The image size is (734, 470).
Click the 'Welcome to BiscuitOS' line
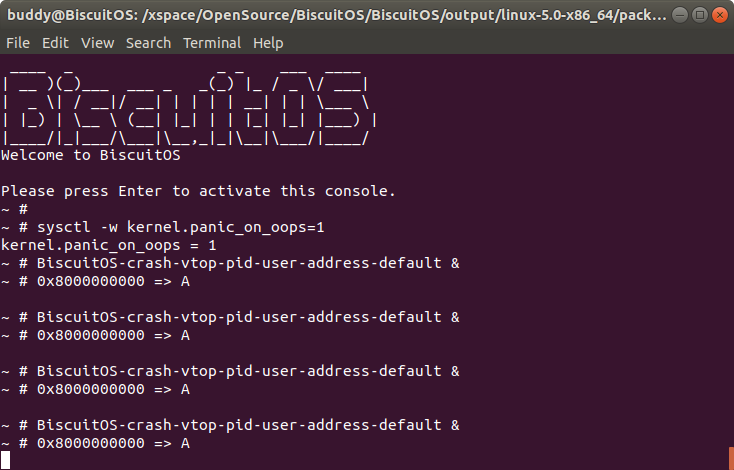[x=90, y=155]
